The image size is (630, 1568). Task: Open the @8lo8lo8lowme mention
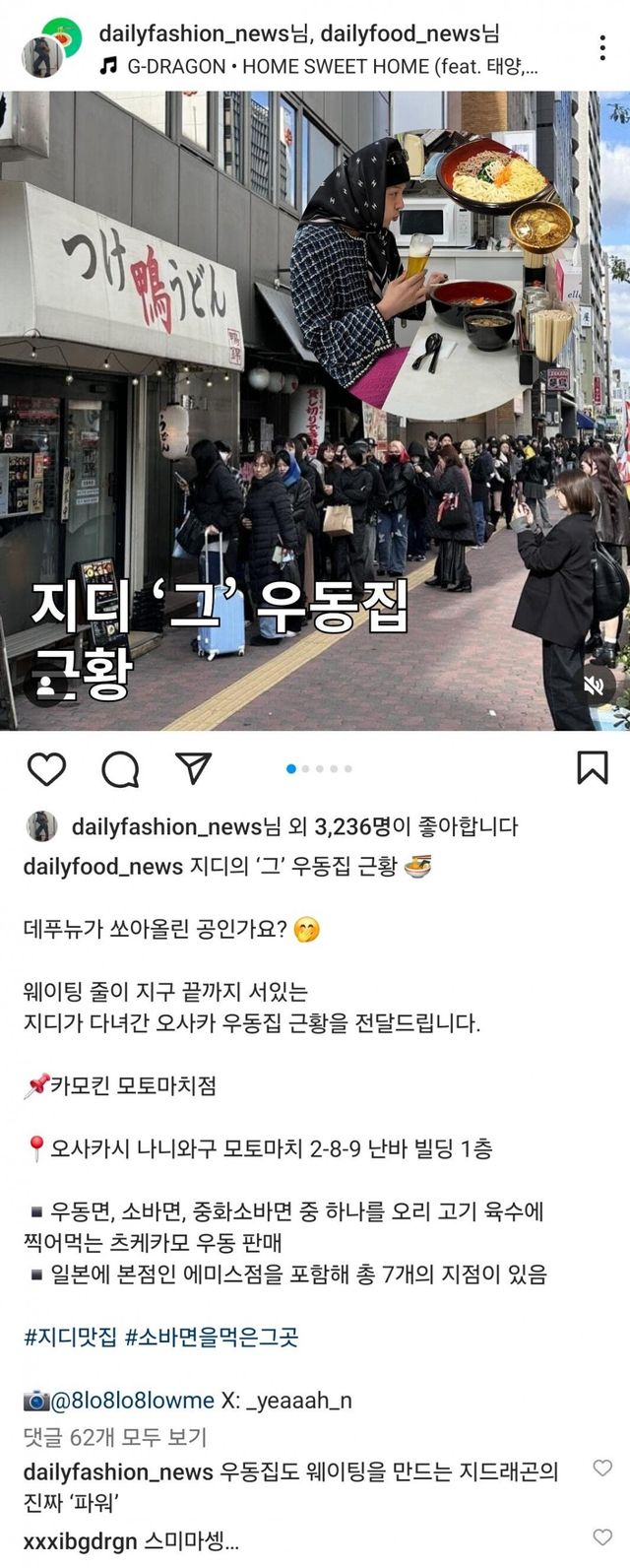[x=132, y=1401]
